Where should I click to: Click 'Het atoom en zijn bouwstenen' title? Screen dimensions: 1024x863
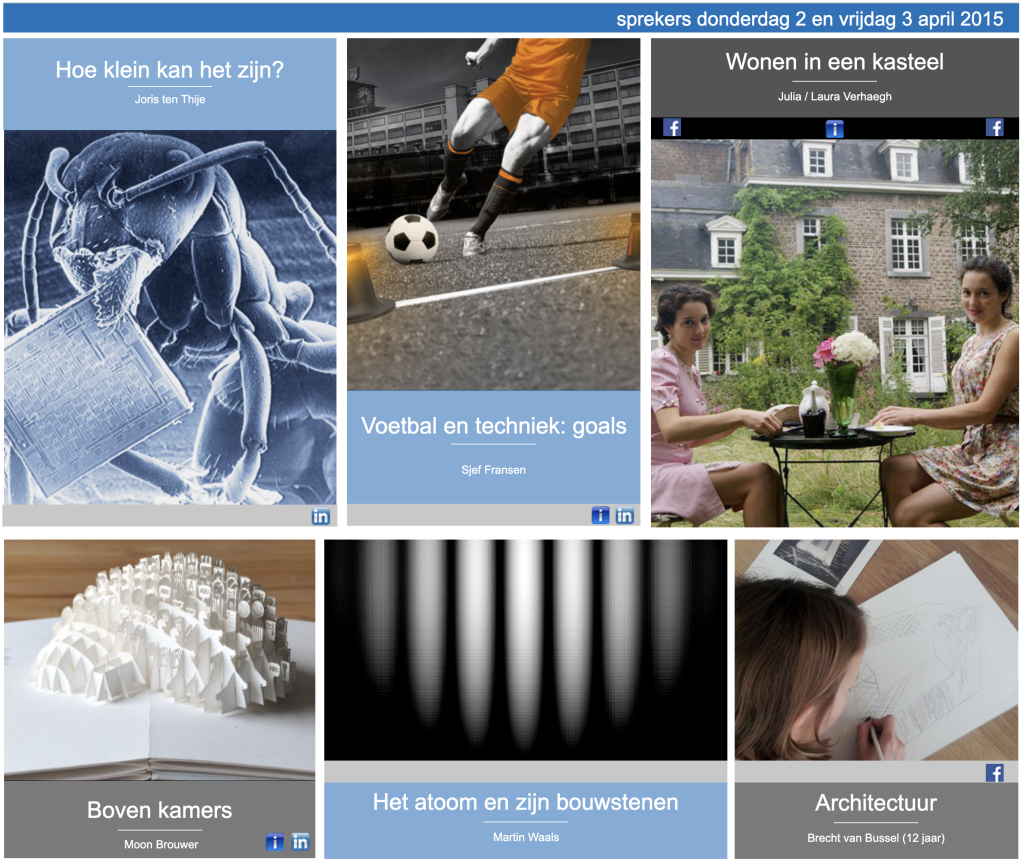click(525, 802)
